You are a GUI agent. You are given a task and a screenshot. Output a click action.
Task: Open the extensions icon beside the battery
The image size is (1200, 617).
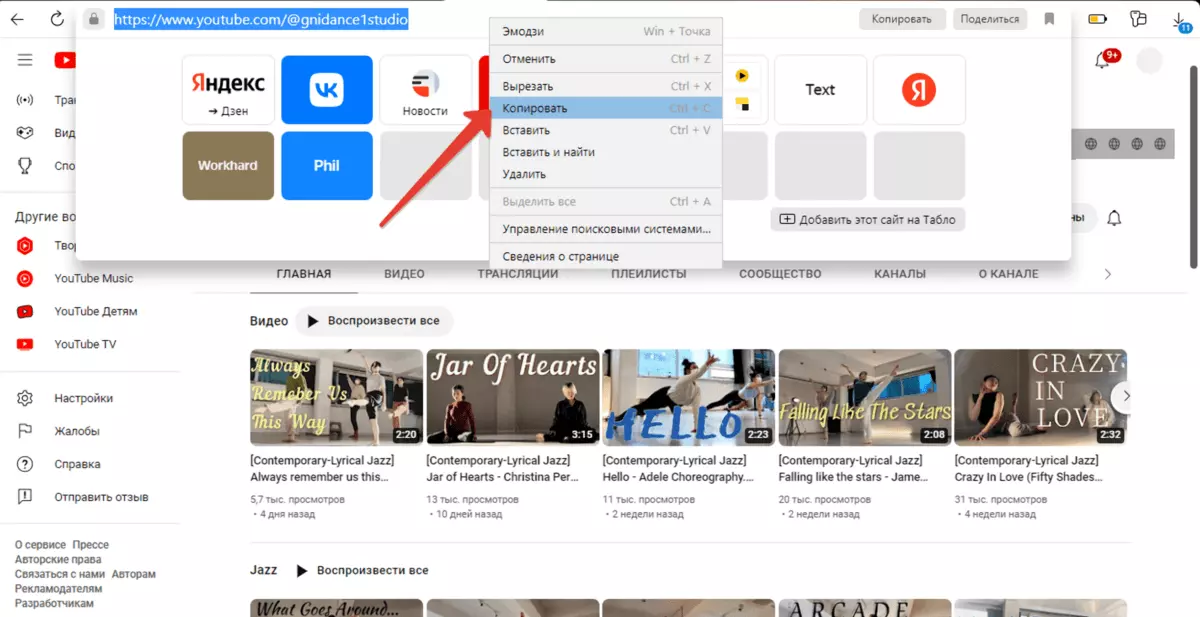pyautogui.click(x=1138, y=19)
